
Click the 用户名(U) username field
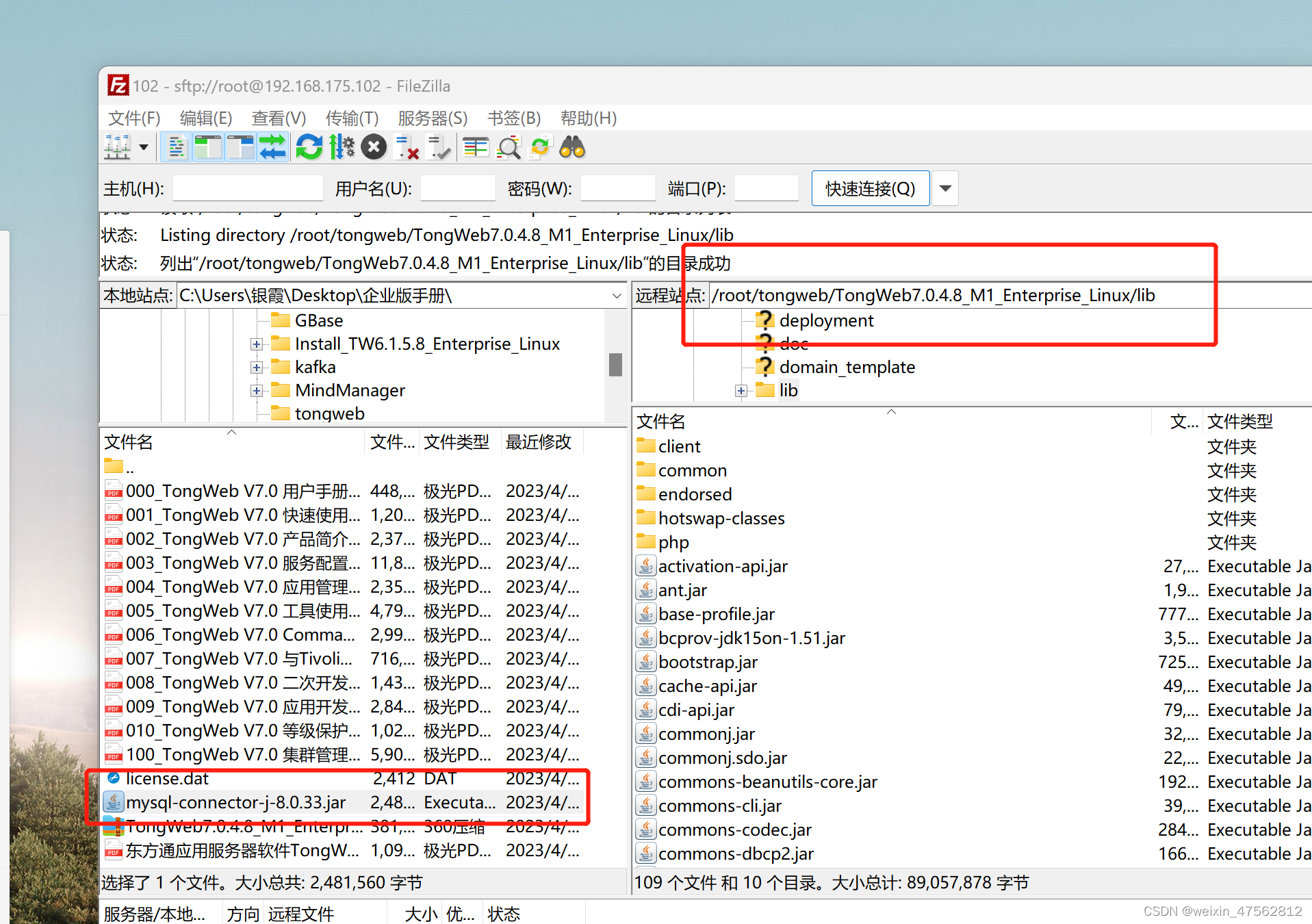pos(458,188)
